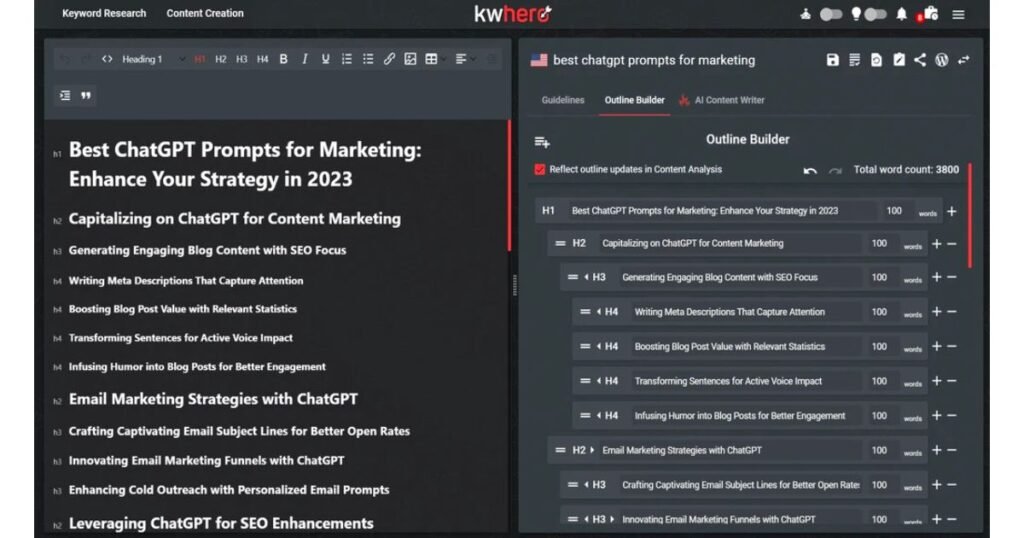Toggle source code view in editor toolbar
1024x538 pixels.
point(107,59)
